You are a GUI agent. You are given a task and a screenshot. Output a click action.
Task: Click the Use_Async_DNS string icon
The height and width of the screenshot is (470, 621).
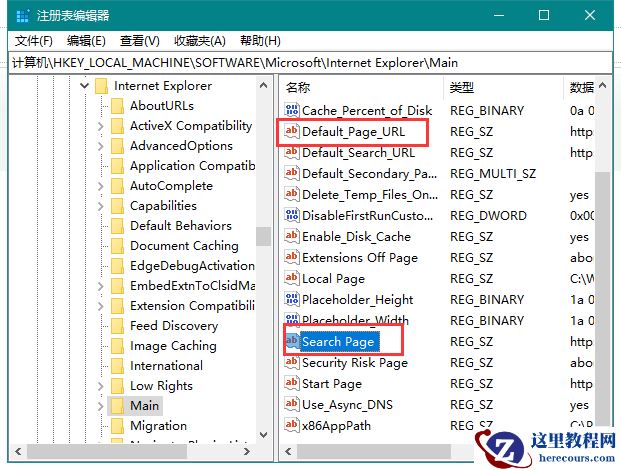291,404
